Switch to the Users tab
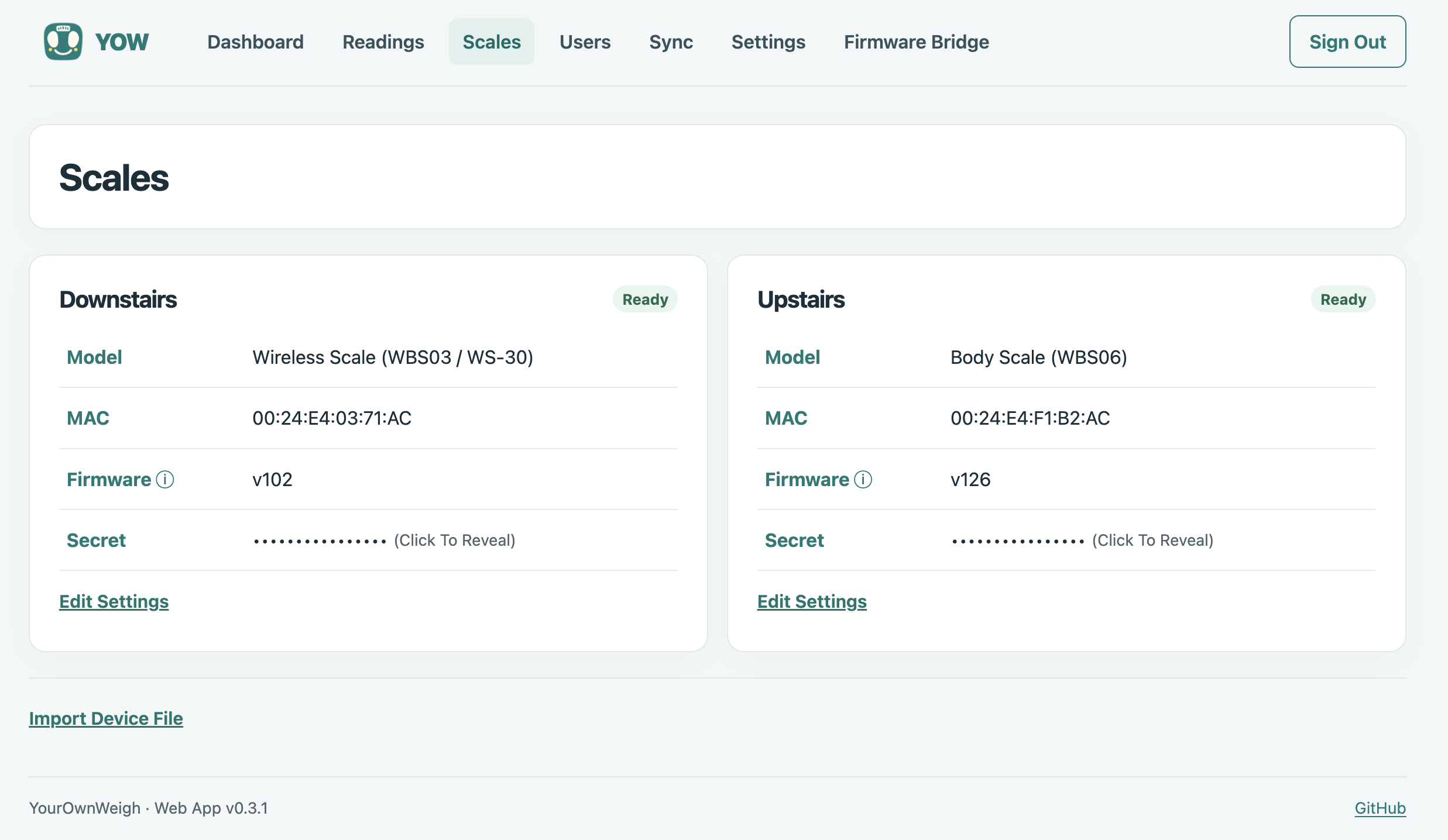Image resolution: width=1448 pixels, height=840 pixels. point(585,42)
